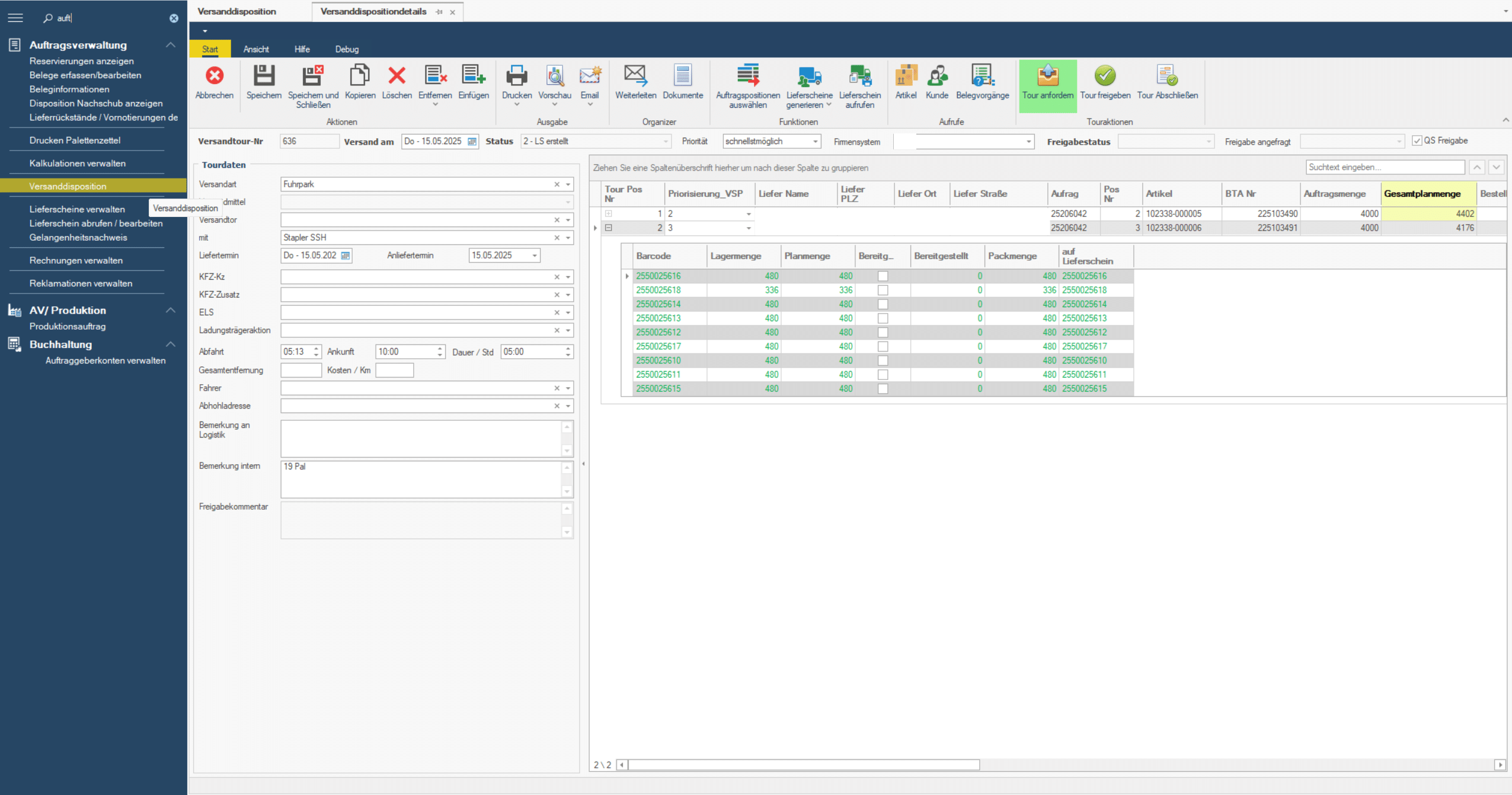Viewport: 1512px width, 795px height.
Task: Toggle the QS Freigabe checkbox
Action: [x=1417, y=141]
